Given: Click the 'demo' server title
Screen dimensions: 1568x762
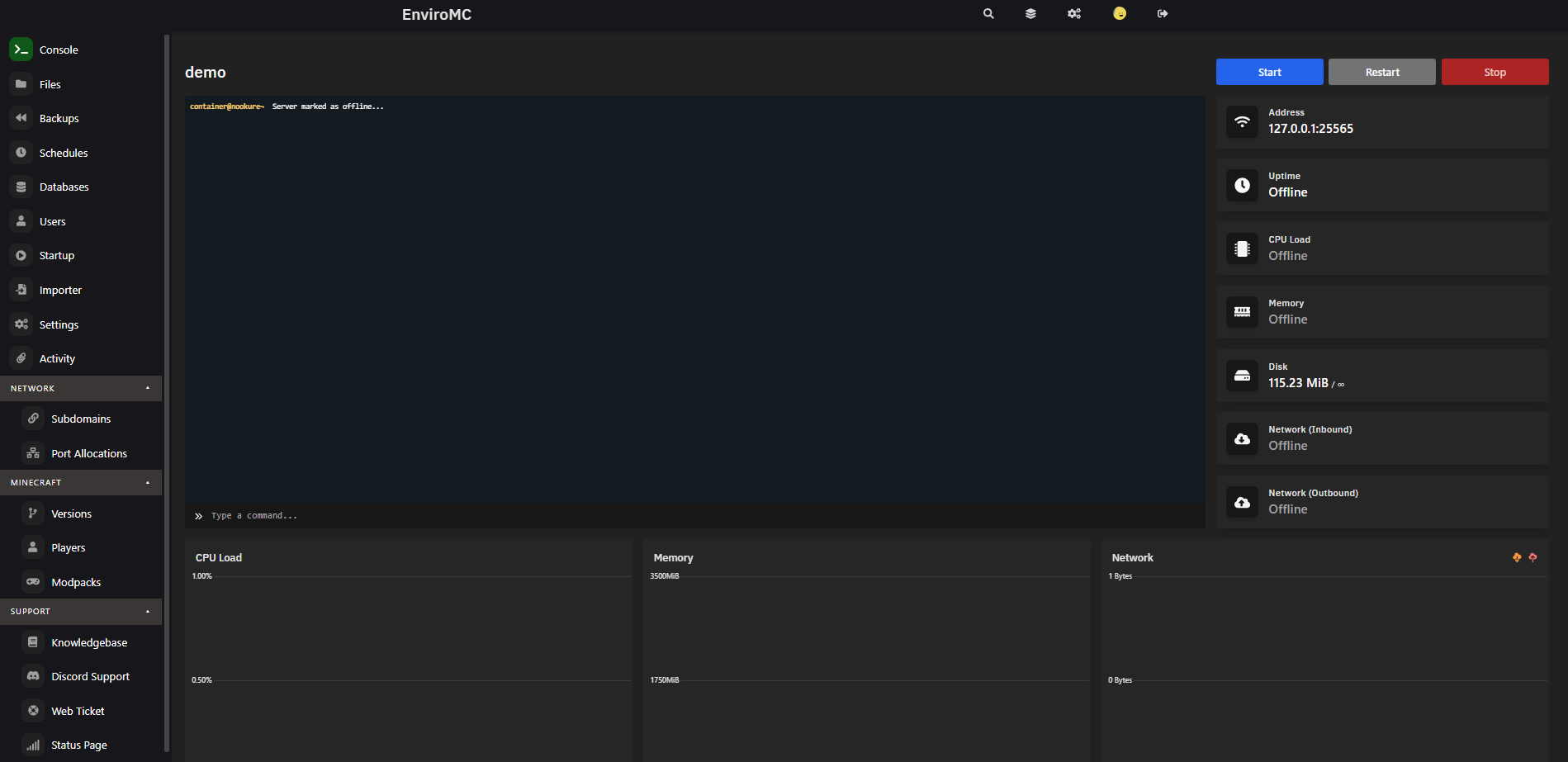Looking at the screenshot, I should tap(206, 72).
